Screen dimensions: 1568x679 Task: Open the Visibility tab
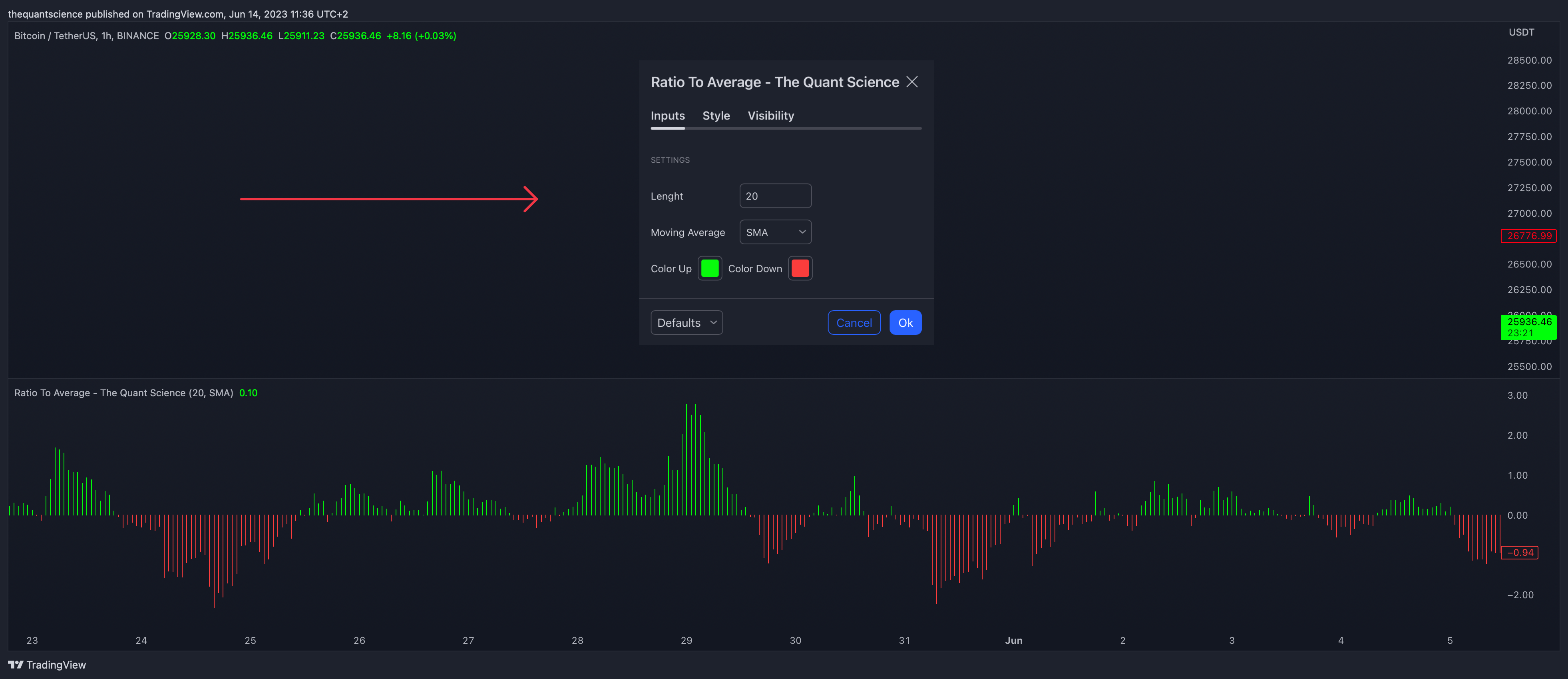(770, 115)
